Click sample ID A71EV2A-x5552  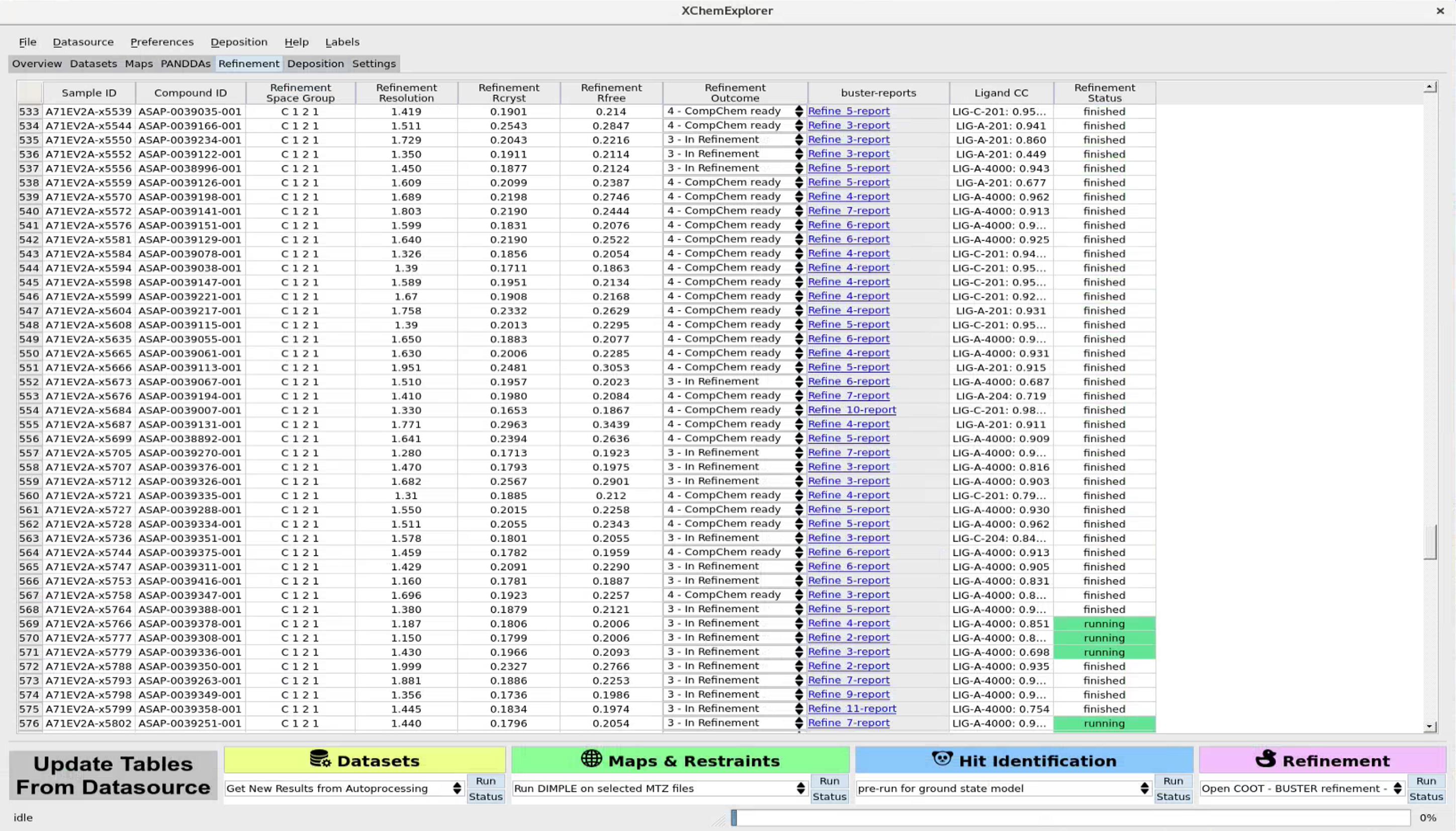pos(89,154)
